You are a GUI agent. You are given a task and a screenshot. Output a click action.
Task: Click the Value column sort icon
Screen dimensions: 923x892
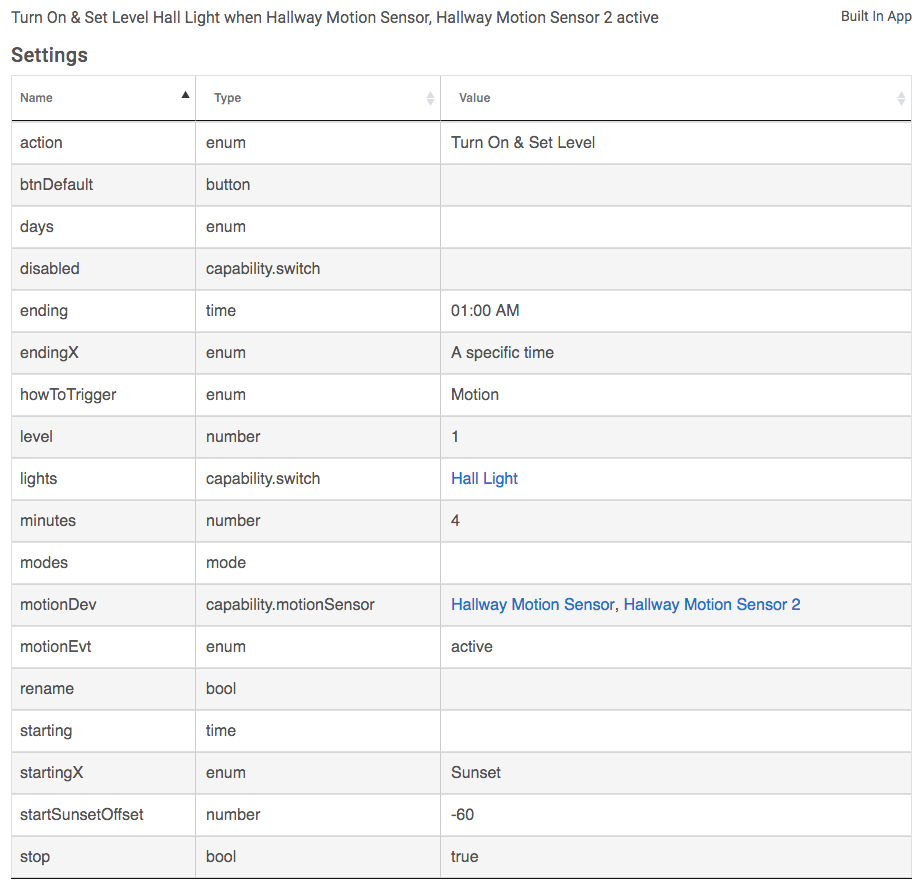(901, 98)
